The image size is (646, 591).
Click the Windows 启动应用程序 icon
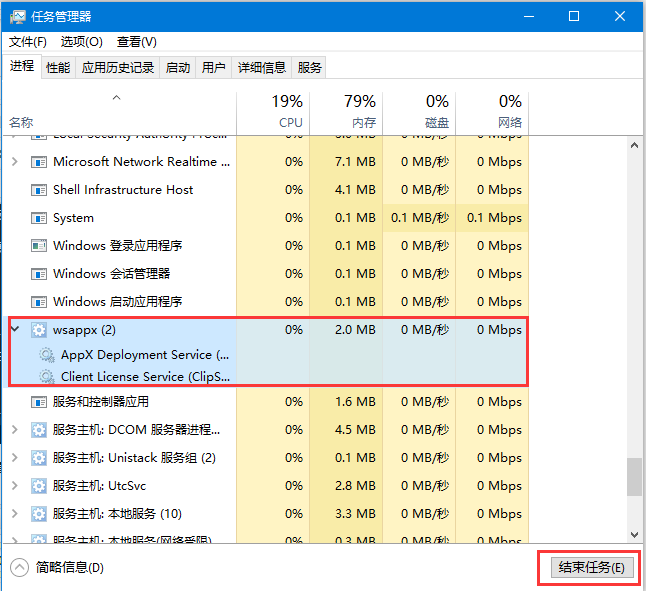click(39, 302)
